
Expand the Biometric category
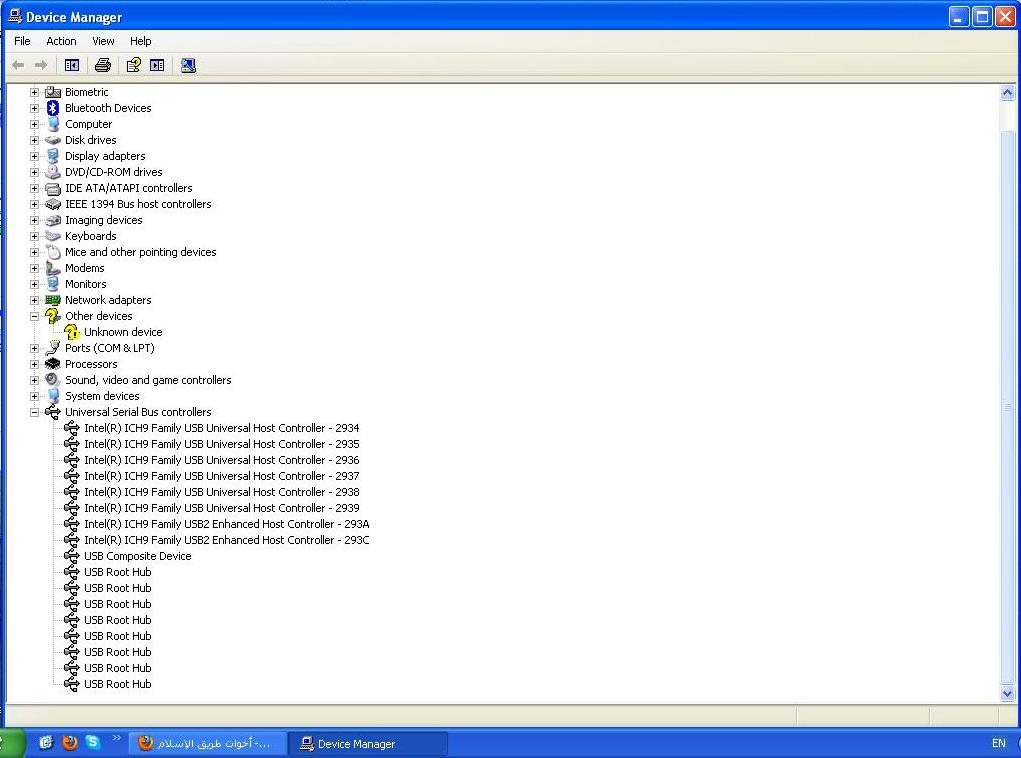coord(35,92)
